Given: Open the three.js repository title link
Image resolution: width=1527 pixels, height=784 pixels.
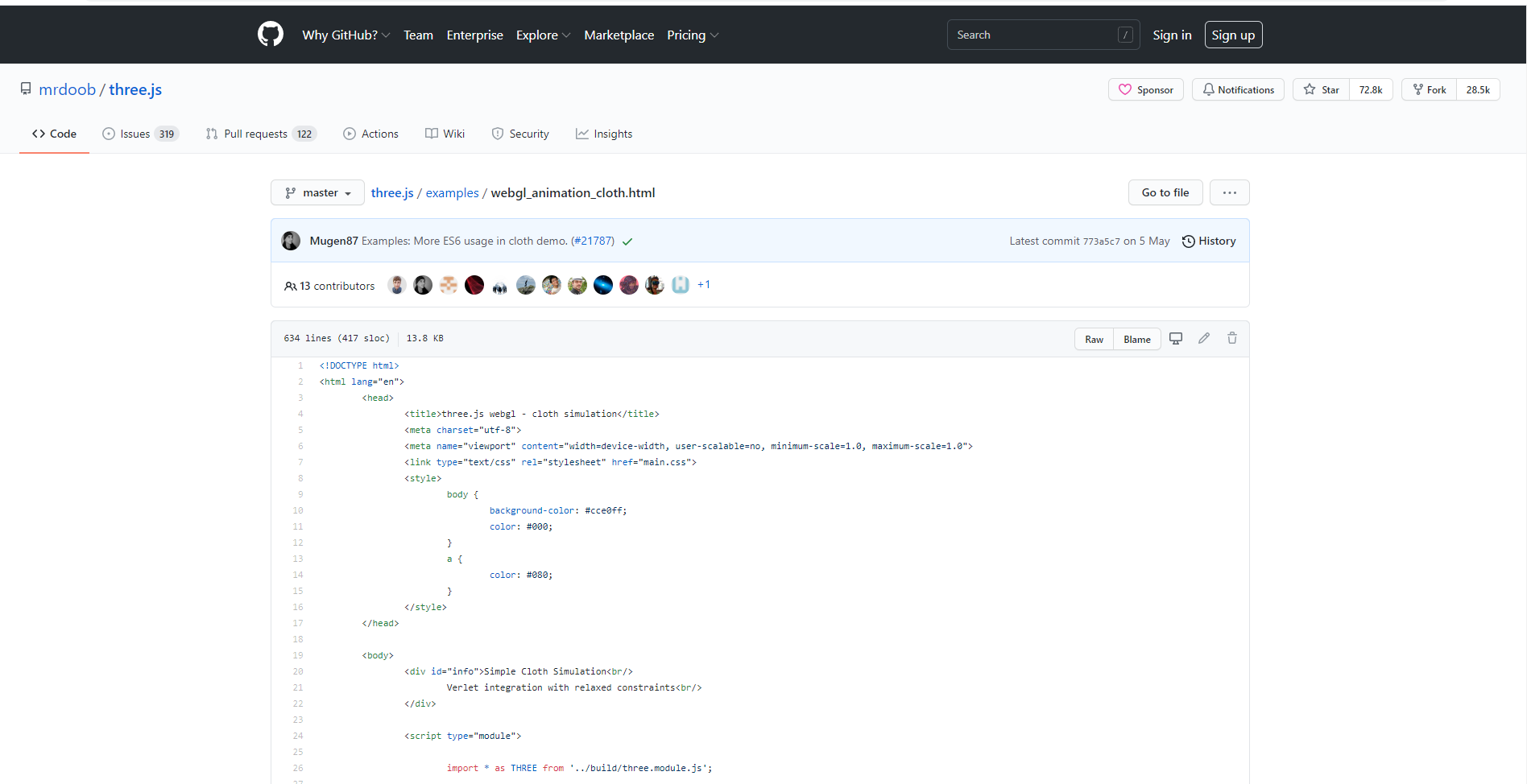Looking at the screenshot, I should (135, 89).
